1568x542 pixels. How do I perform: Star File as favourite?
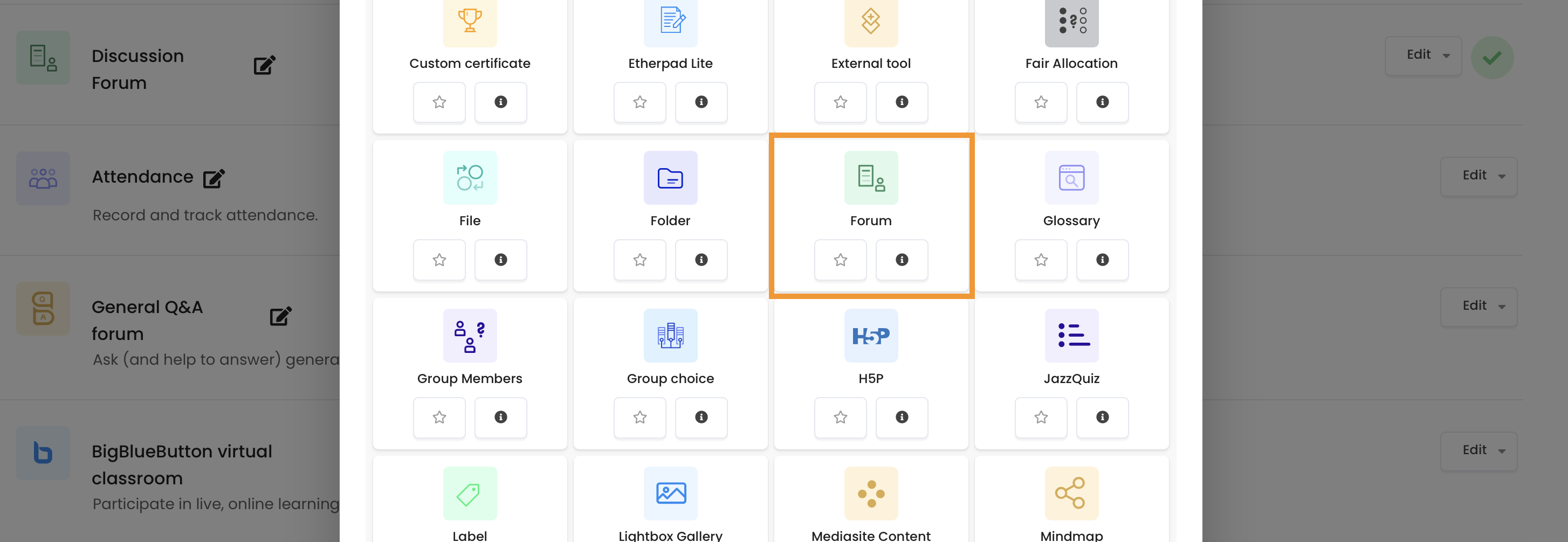[x=439, y=260]
